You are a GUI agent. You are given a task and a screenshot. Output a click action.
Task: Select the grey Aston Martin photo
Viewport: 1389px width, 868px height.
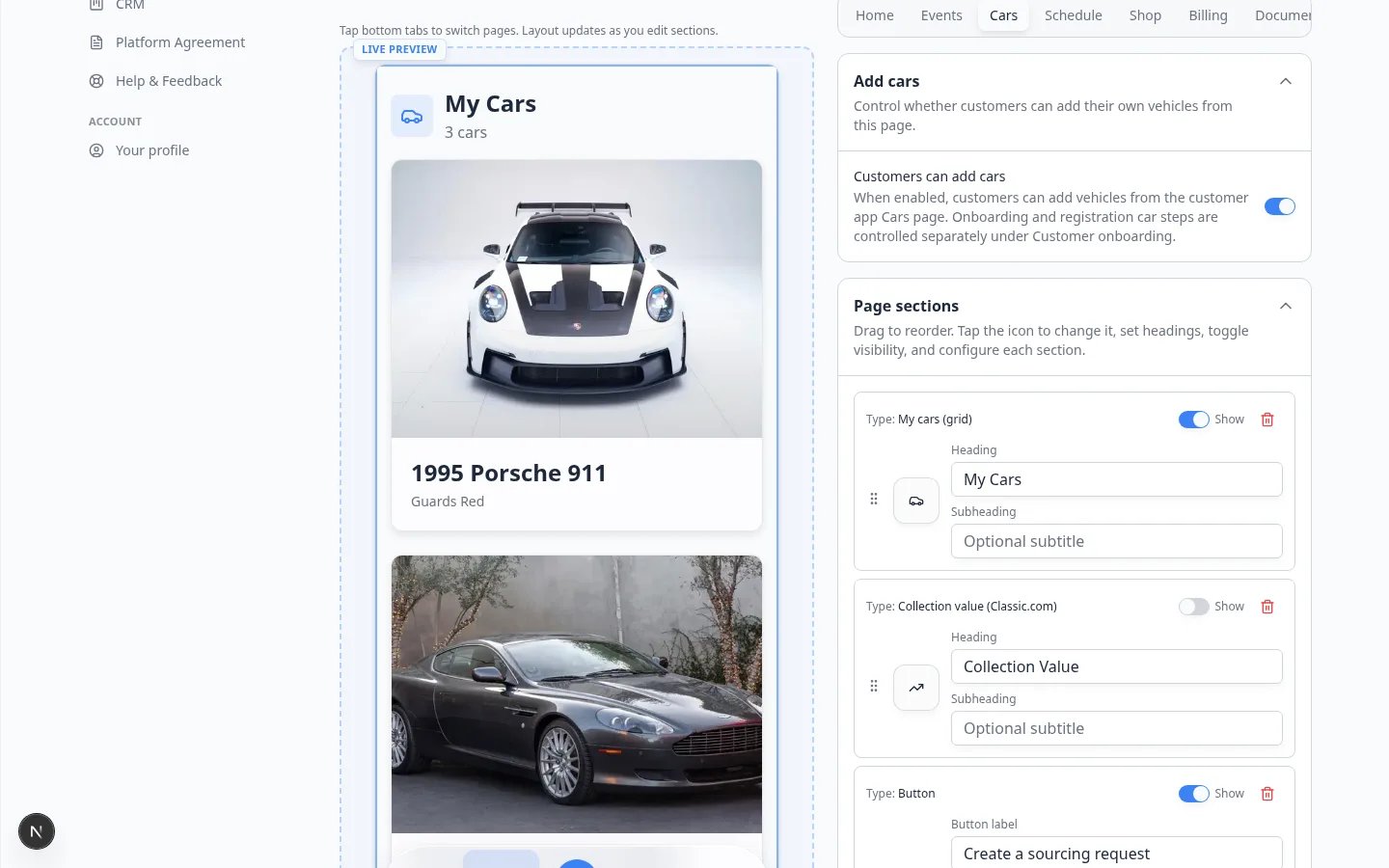coord(577,694)
